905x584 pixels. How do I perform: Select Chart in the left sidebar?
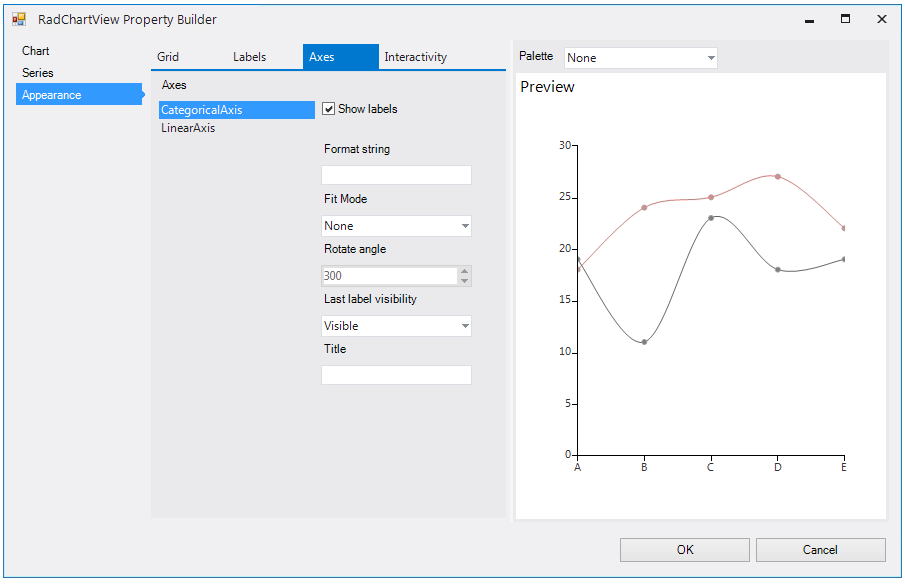[x=36, y=50]
